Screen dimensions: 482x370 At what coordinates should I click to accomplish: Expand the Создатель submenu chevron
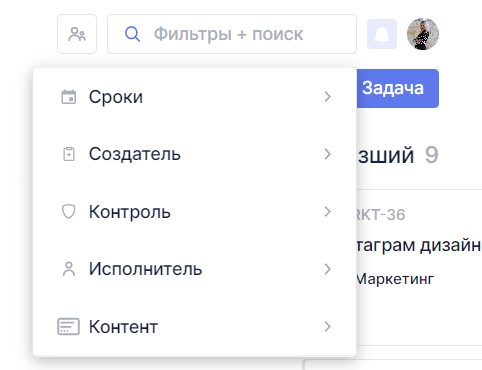[x=327, y=154]
